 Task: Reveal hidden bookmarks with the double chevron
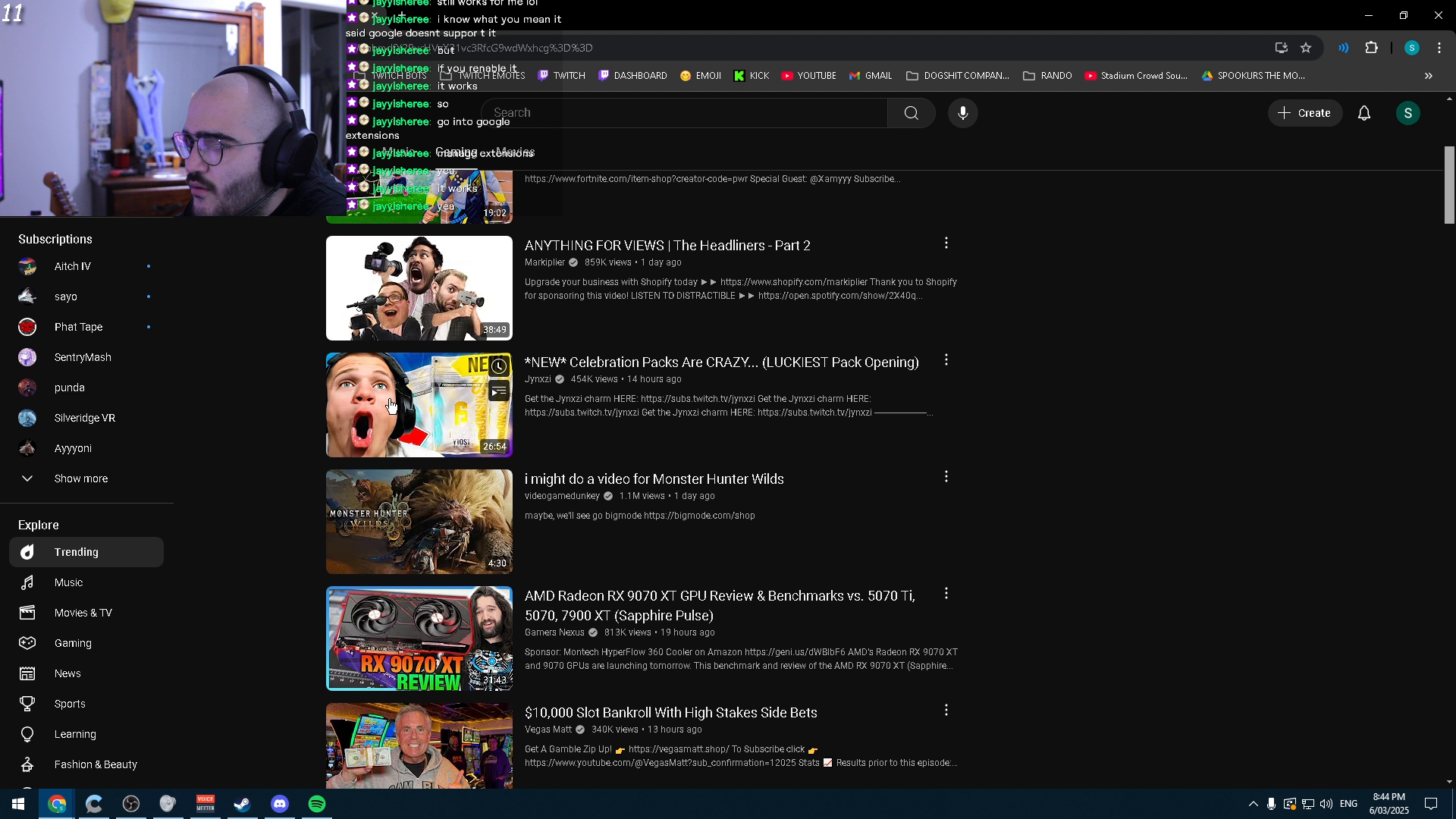(x=1428, y=75)
